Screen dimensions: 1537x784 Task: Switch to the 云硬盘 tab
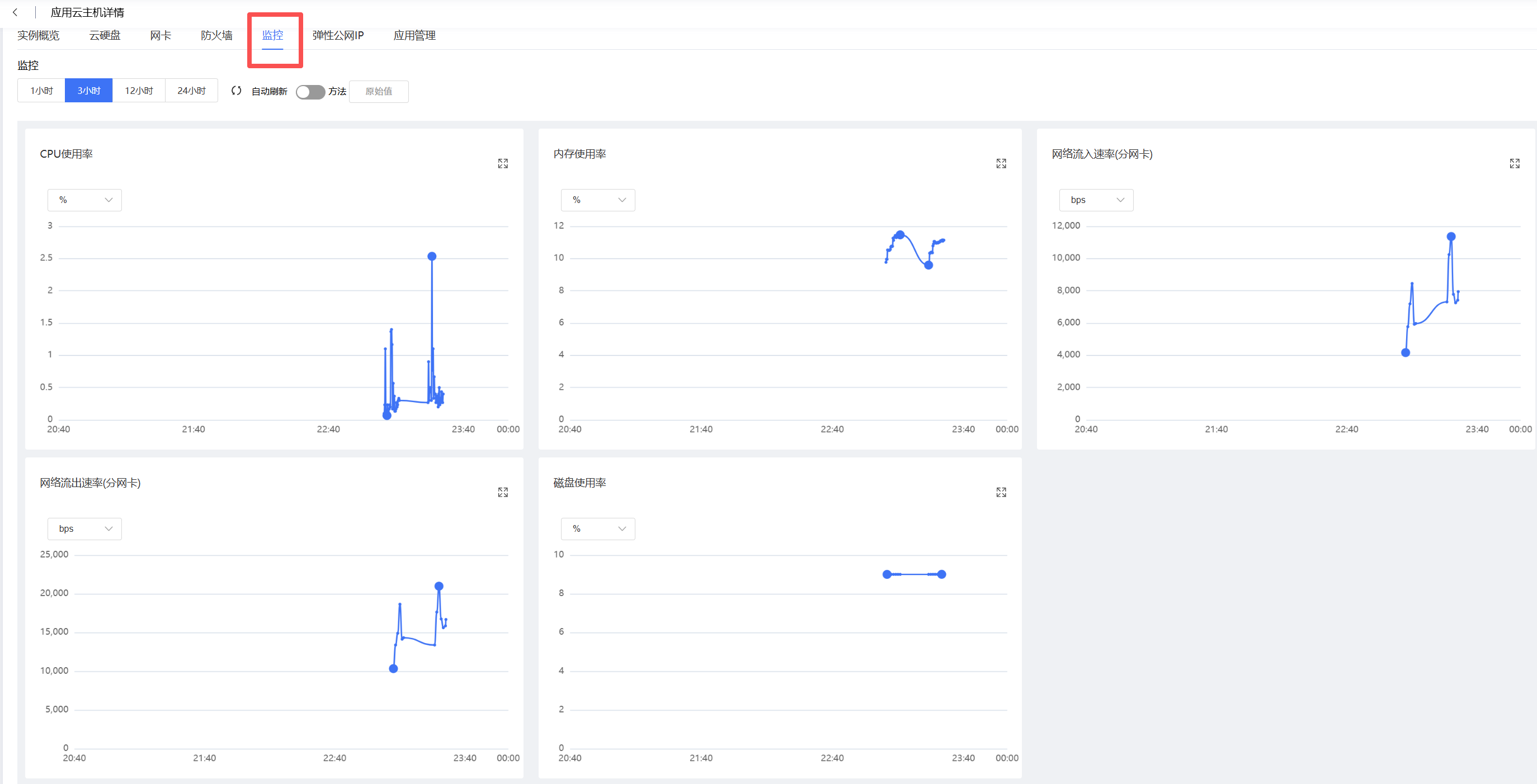click(105, 35)
